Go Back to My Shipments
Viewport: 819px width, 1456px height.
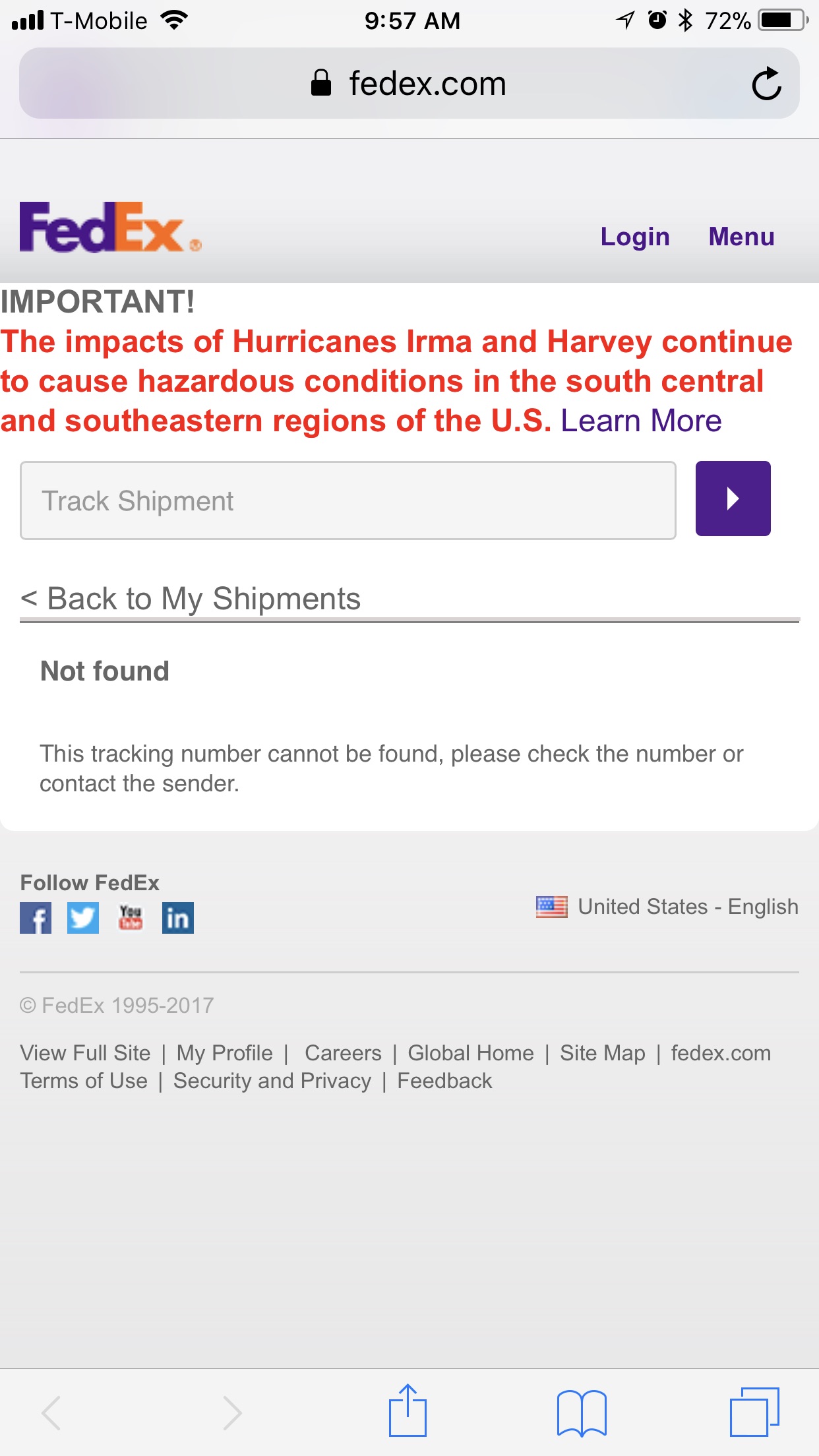click(191, 599)
